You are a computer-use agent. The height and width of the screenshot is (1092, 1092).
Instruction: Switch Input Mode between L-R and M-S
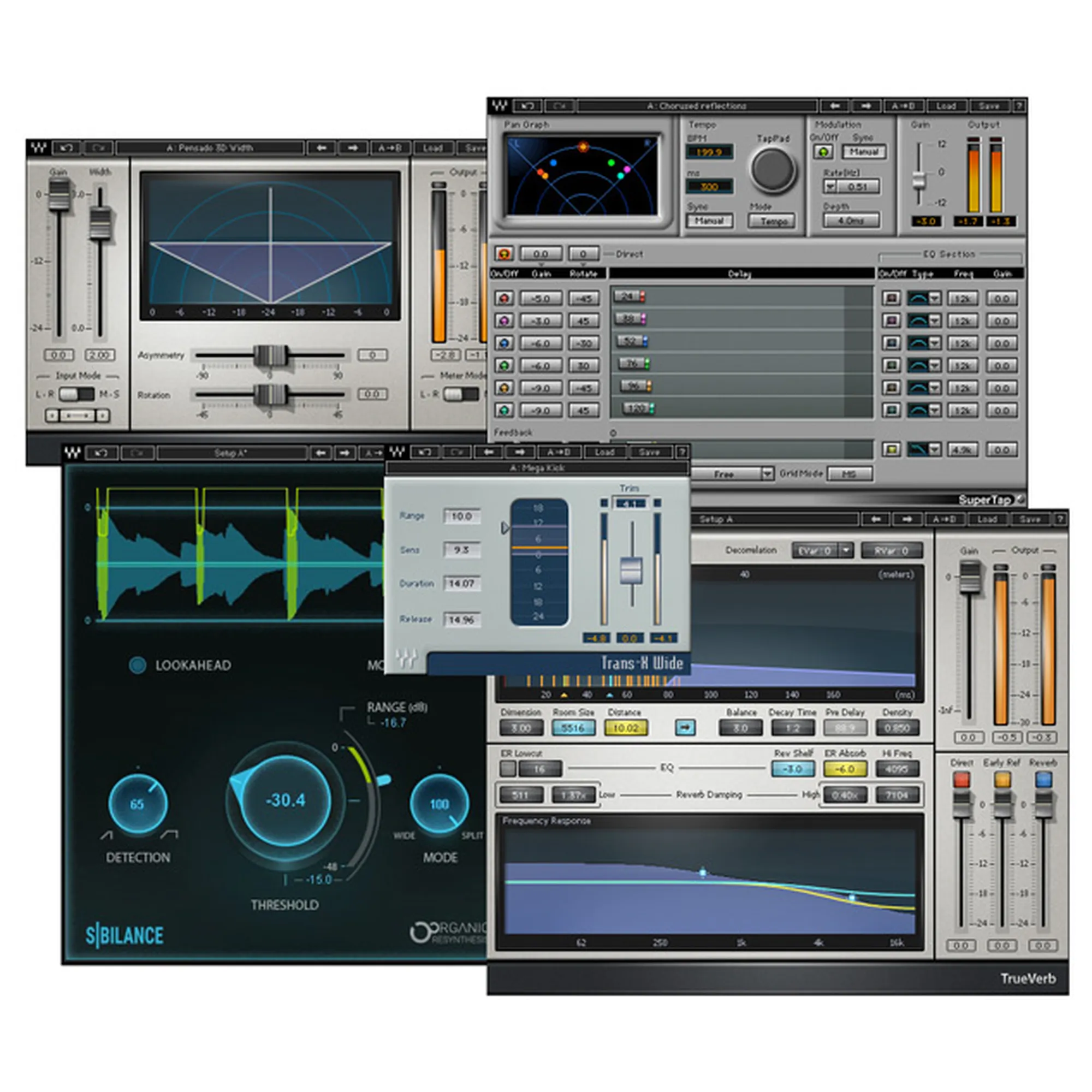coord(76,394)
